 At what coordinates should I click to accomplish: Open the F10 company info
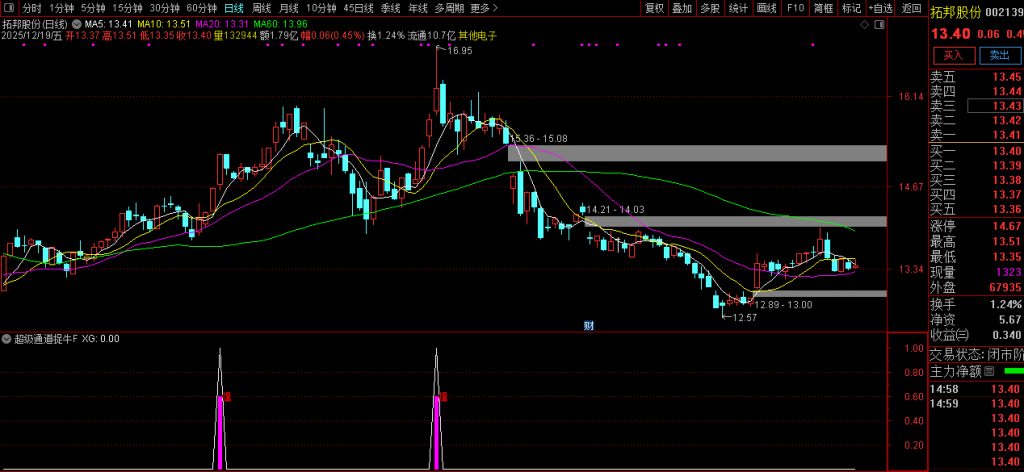795,8
